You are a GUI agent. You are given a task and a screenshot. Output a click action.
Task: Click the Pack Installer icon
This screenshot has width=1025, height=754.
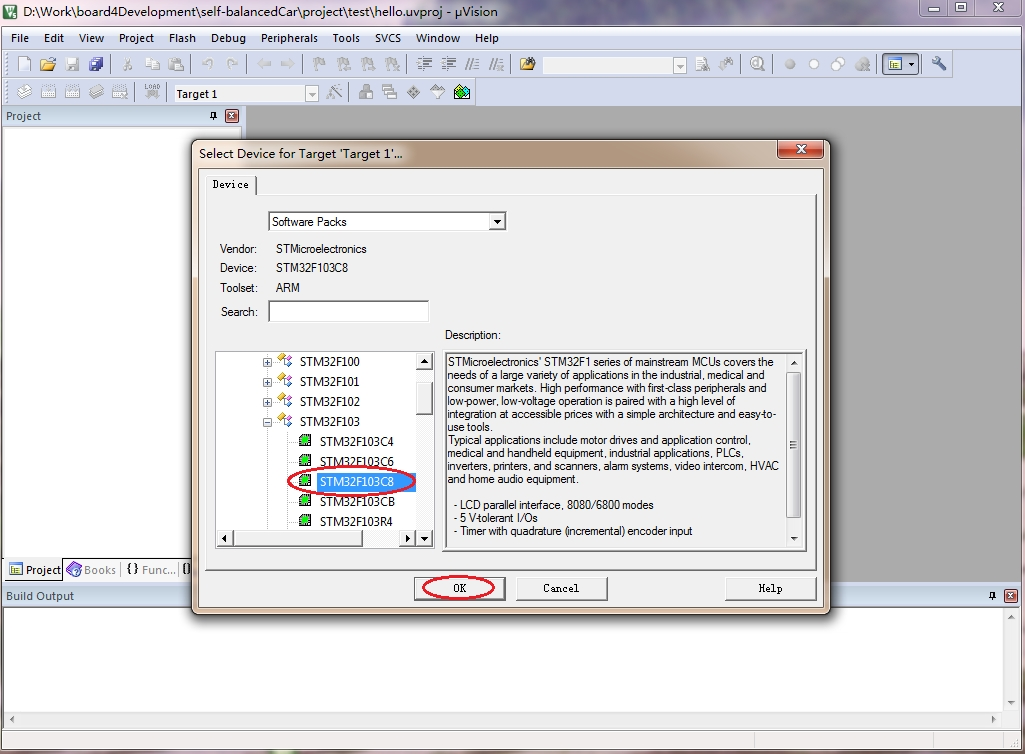point(462,92)
